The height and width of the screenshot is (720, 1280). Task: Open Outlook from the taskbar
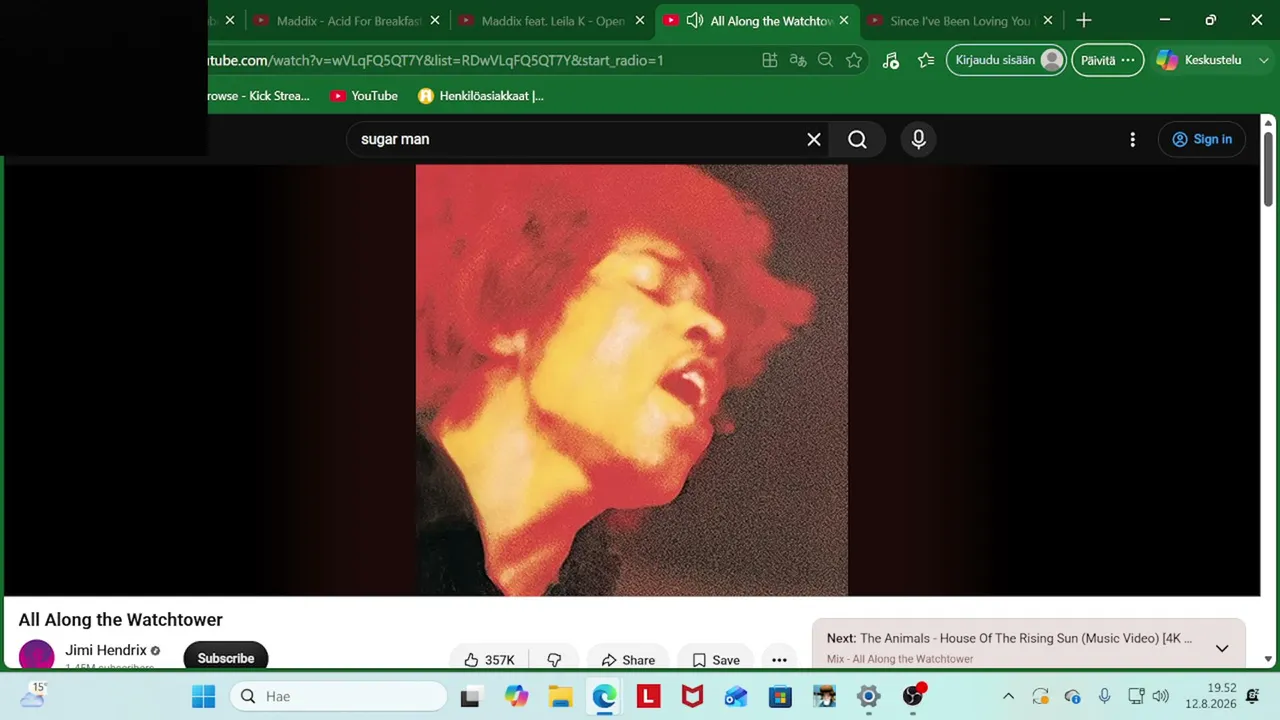click(736, 696)
